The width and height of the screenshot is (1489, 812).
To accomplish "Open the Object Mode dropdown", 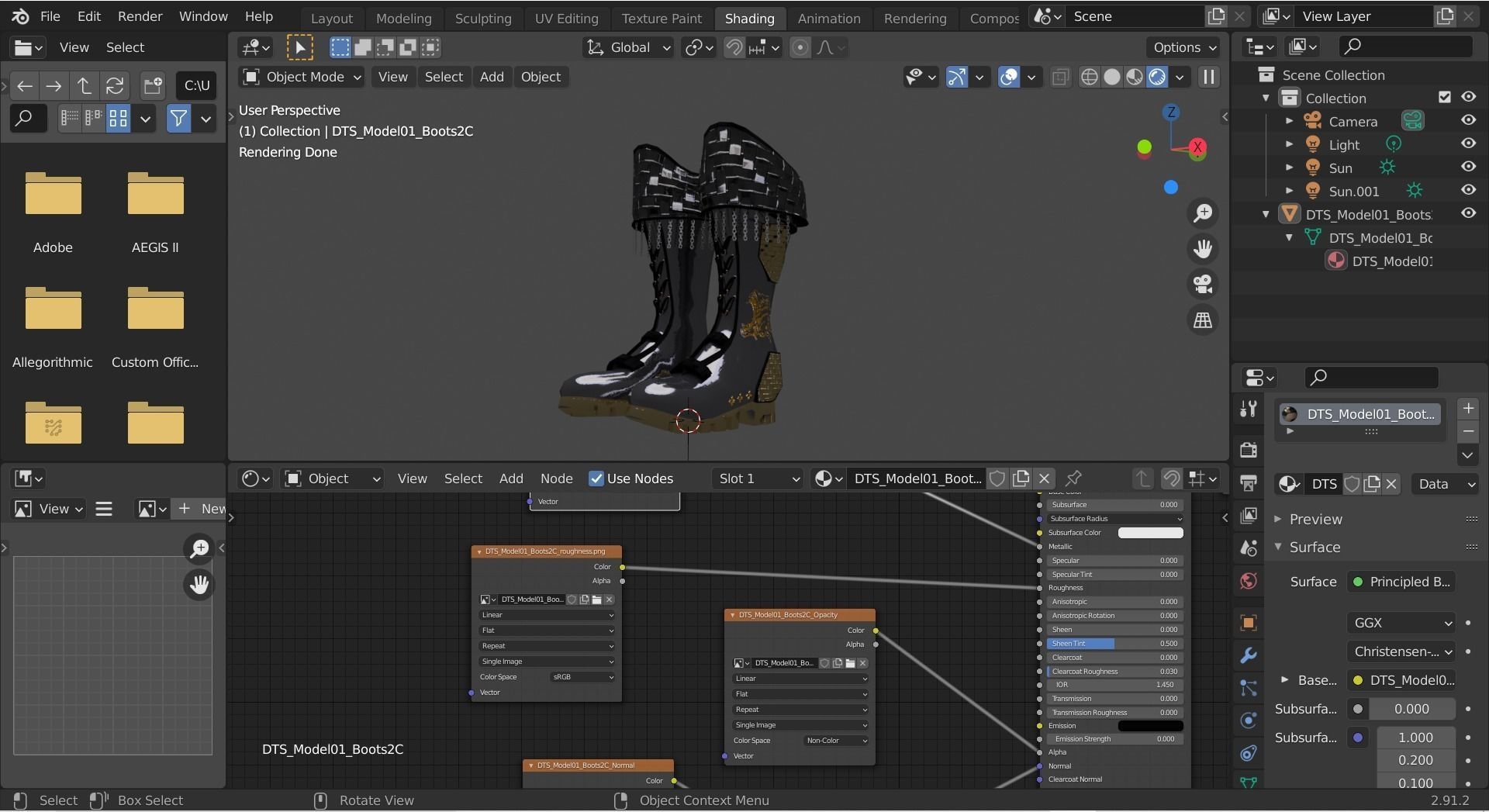I will pyautogui.click(x=302, y=77).
